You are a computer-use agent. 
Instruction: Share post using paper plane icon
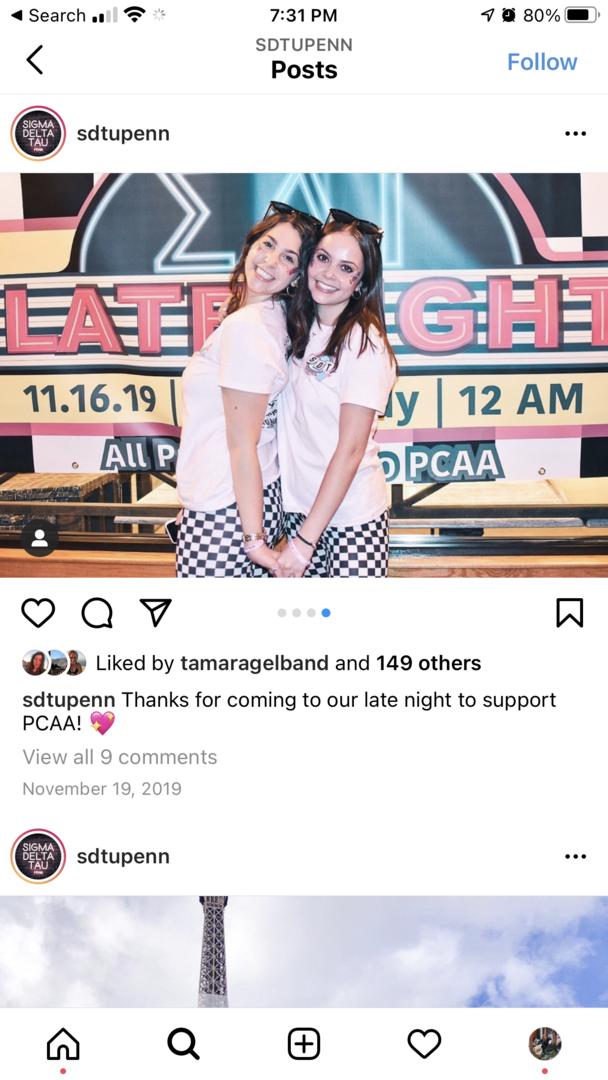(156, 612)
